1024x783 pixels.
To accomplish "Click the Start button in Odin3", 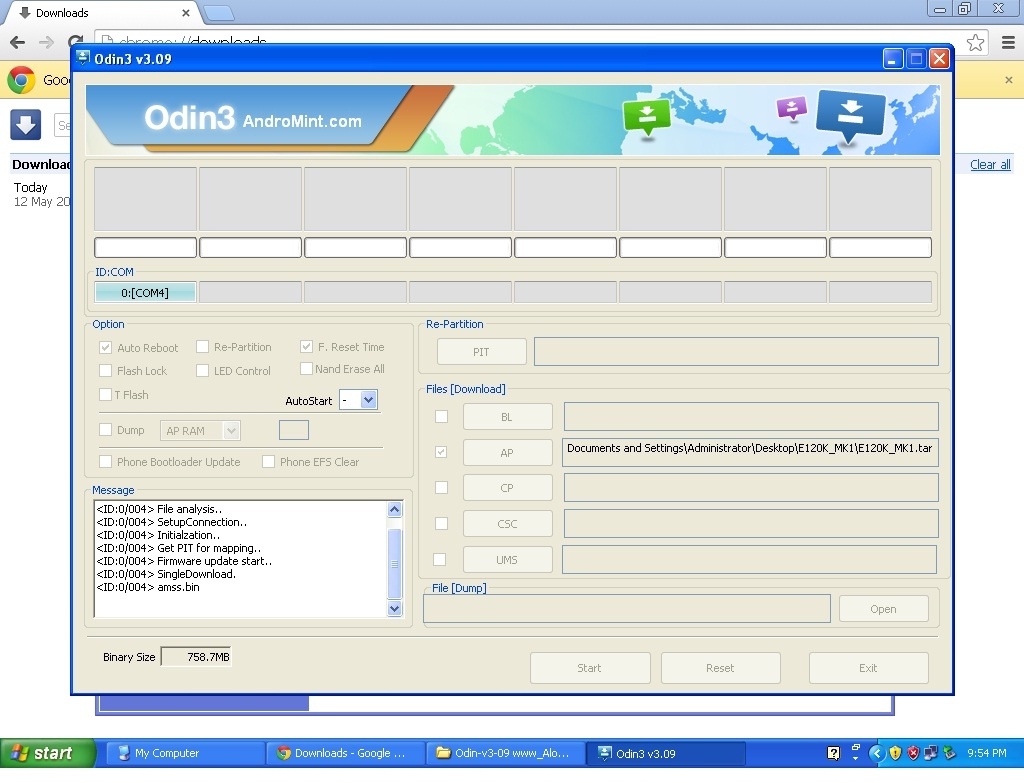I will pos(590,667).
